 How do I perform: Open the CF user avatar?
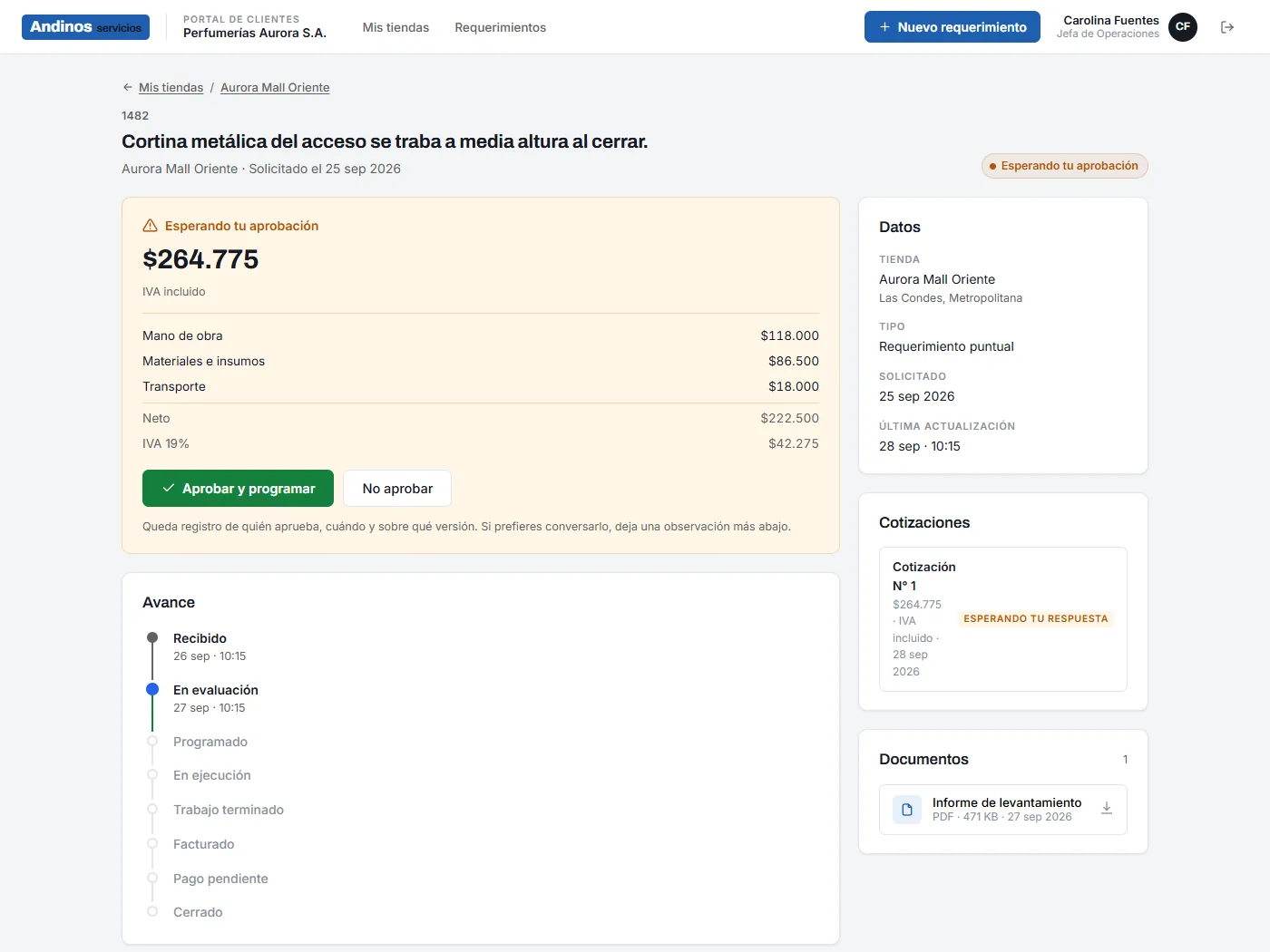(1182, 27)
